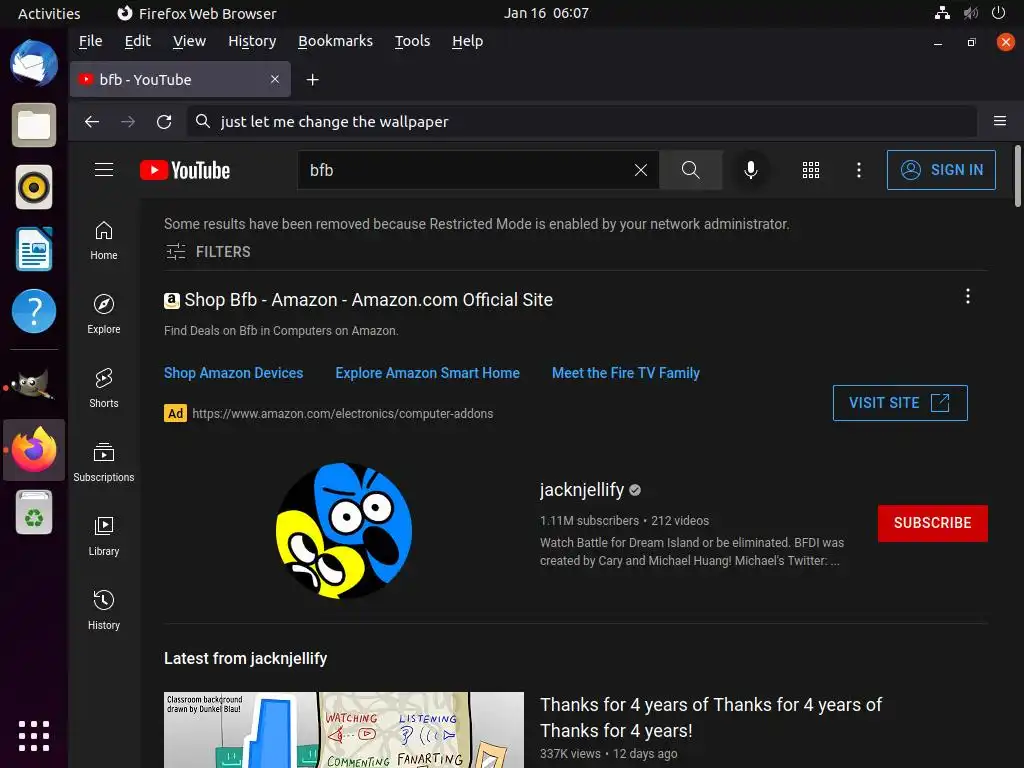The width and height of the screenshot is (1024, 768).
Task: Show applications grid in dock
Action: coord(34,737)
